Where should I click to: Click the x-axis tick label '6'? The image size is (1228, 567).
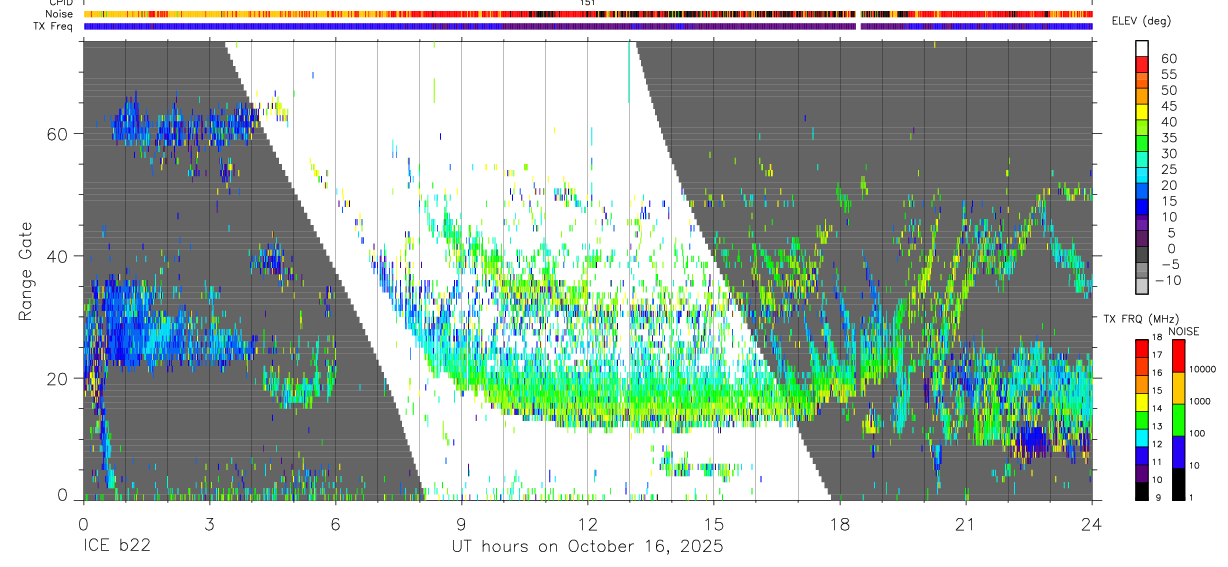pos(335,524)
